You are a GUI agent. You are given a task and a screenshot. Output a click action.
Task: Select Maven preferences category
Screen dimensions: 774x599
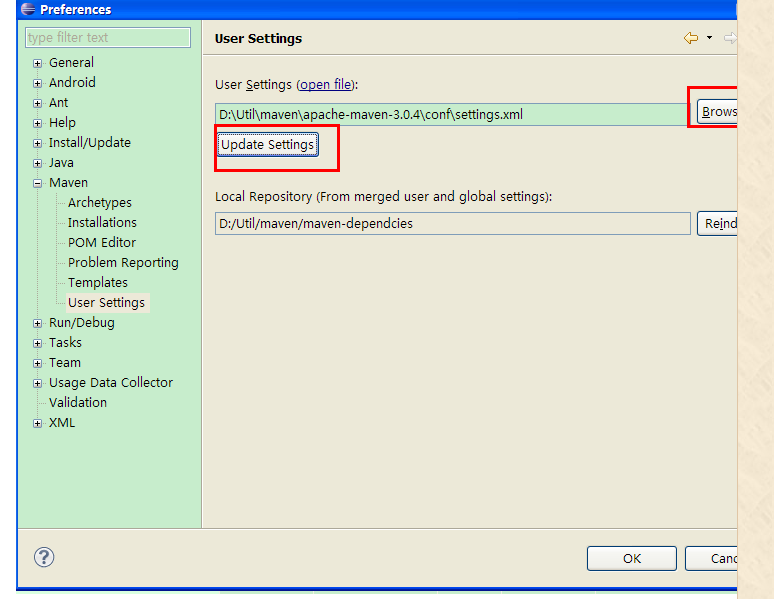[x=68, y=183]
